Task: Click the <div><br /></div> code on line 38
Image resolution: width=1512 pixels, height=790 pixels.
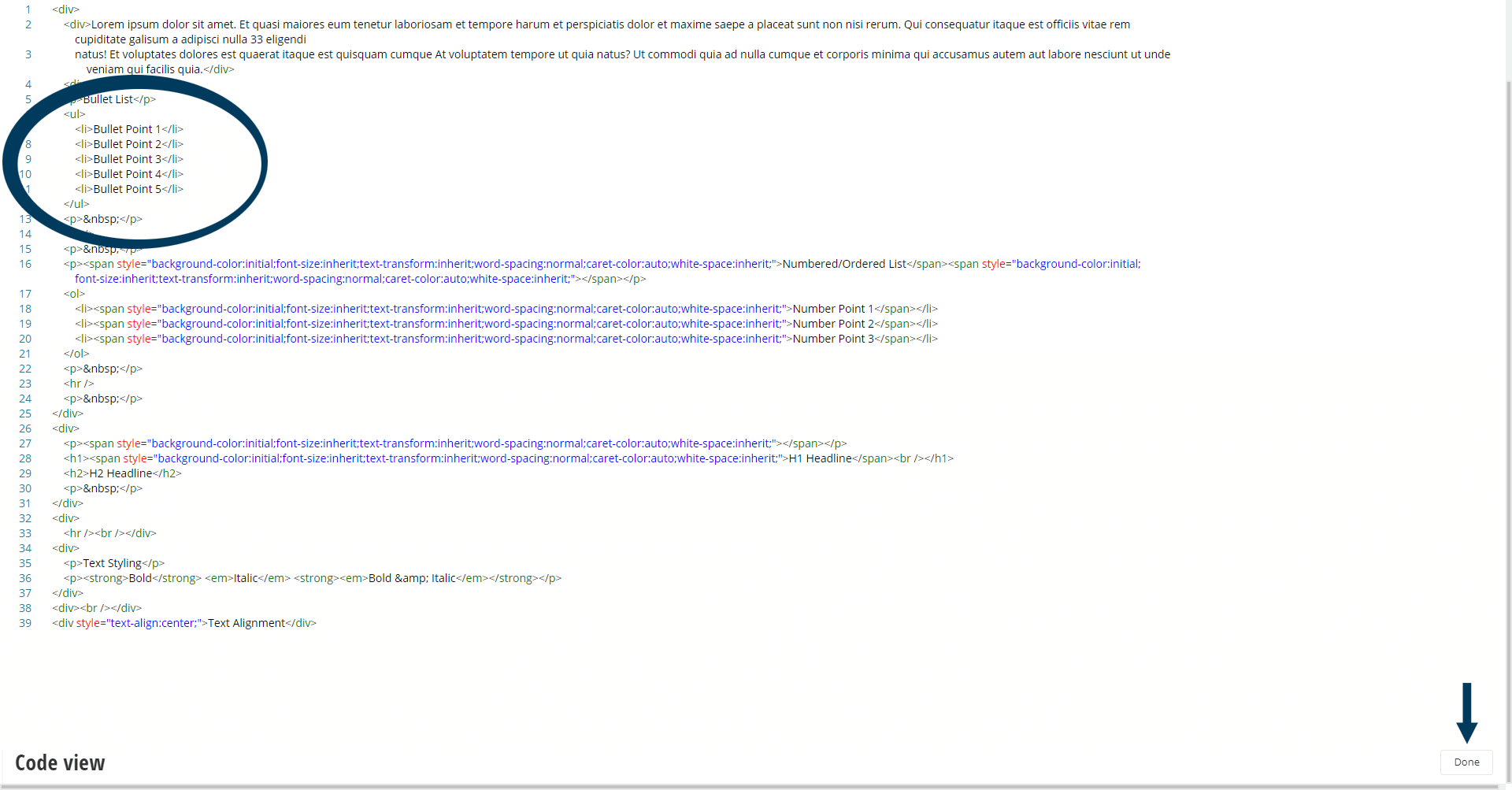Action: pyautogui.click(x=97, y=608)
